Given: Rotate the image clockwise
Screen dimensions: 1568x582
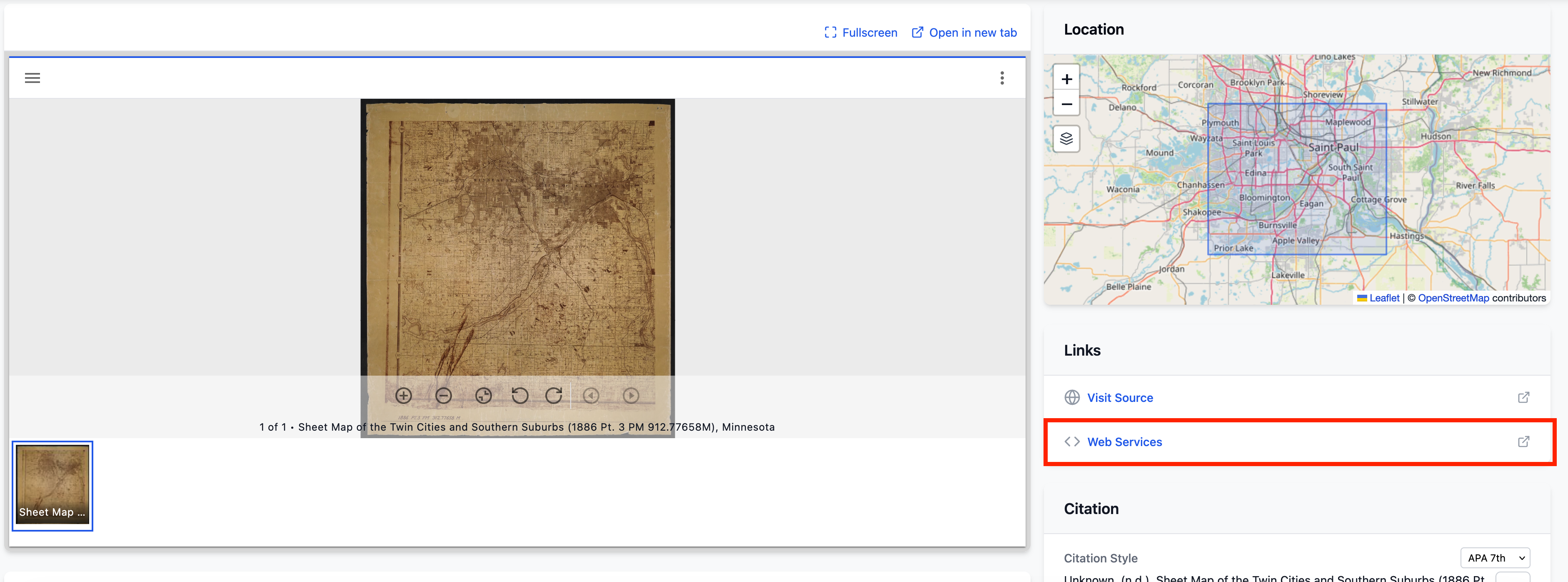Looking at the screenshot, I should coord(554,396).
